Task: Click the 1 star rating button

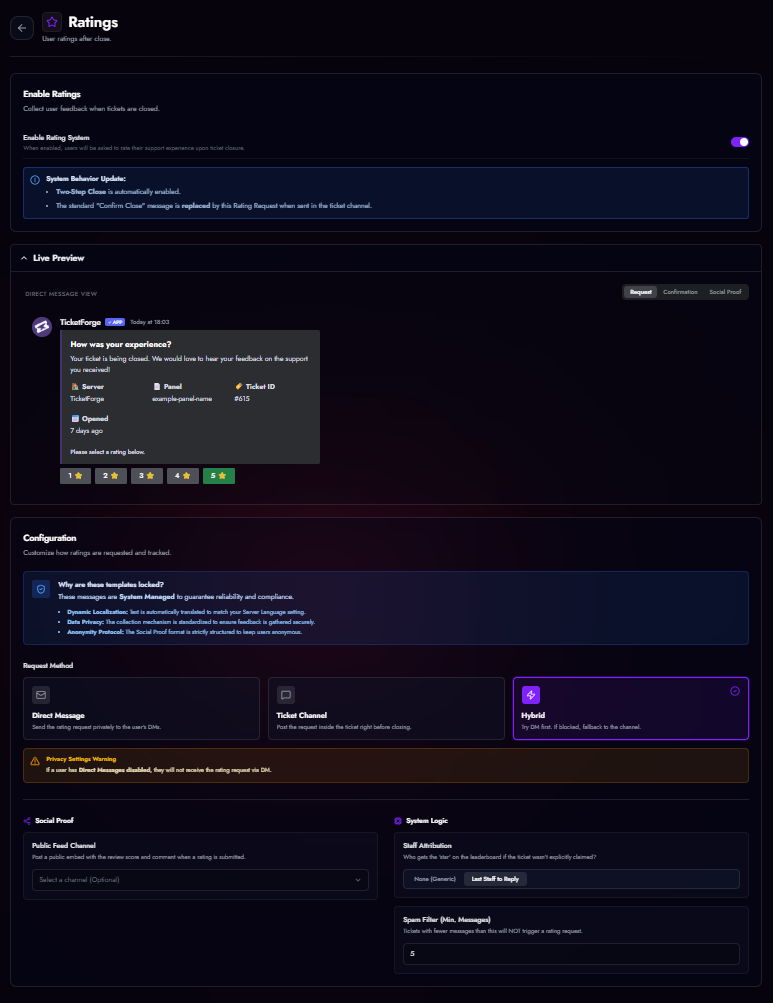Action: [x=76, y=476]
